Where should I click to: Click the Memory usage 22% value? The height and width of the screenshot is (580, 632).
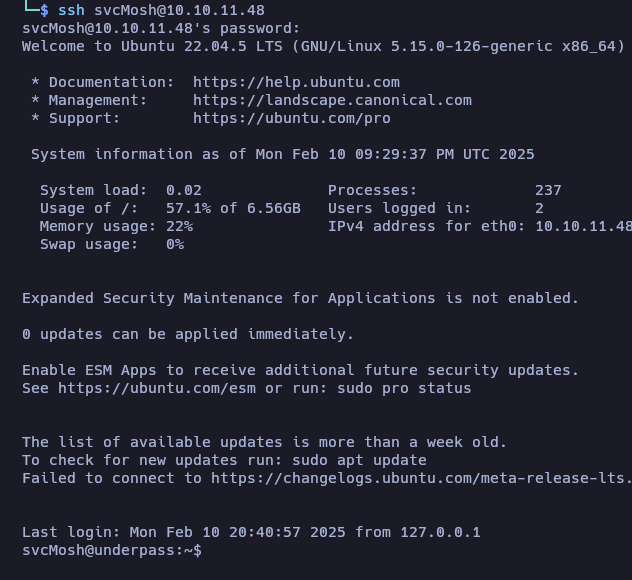[179, 226]
